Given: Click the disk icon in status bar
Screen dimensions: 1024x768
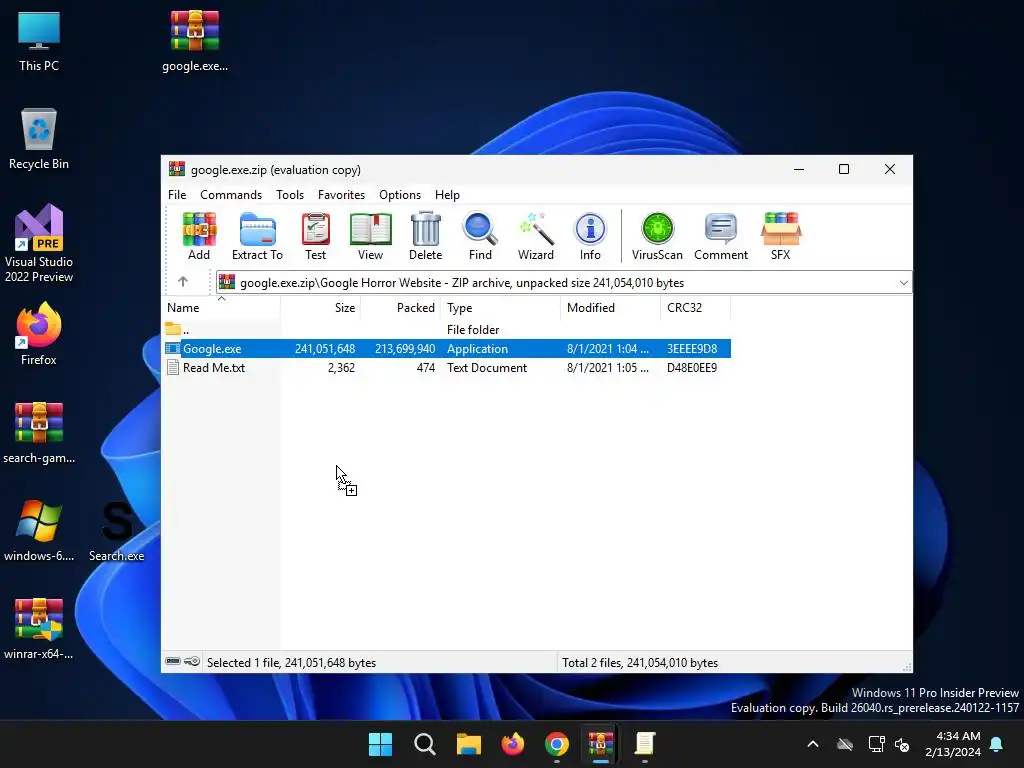Looking at the screenshot, I should point(172,662).
